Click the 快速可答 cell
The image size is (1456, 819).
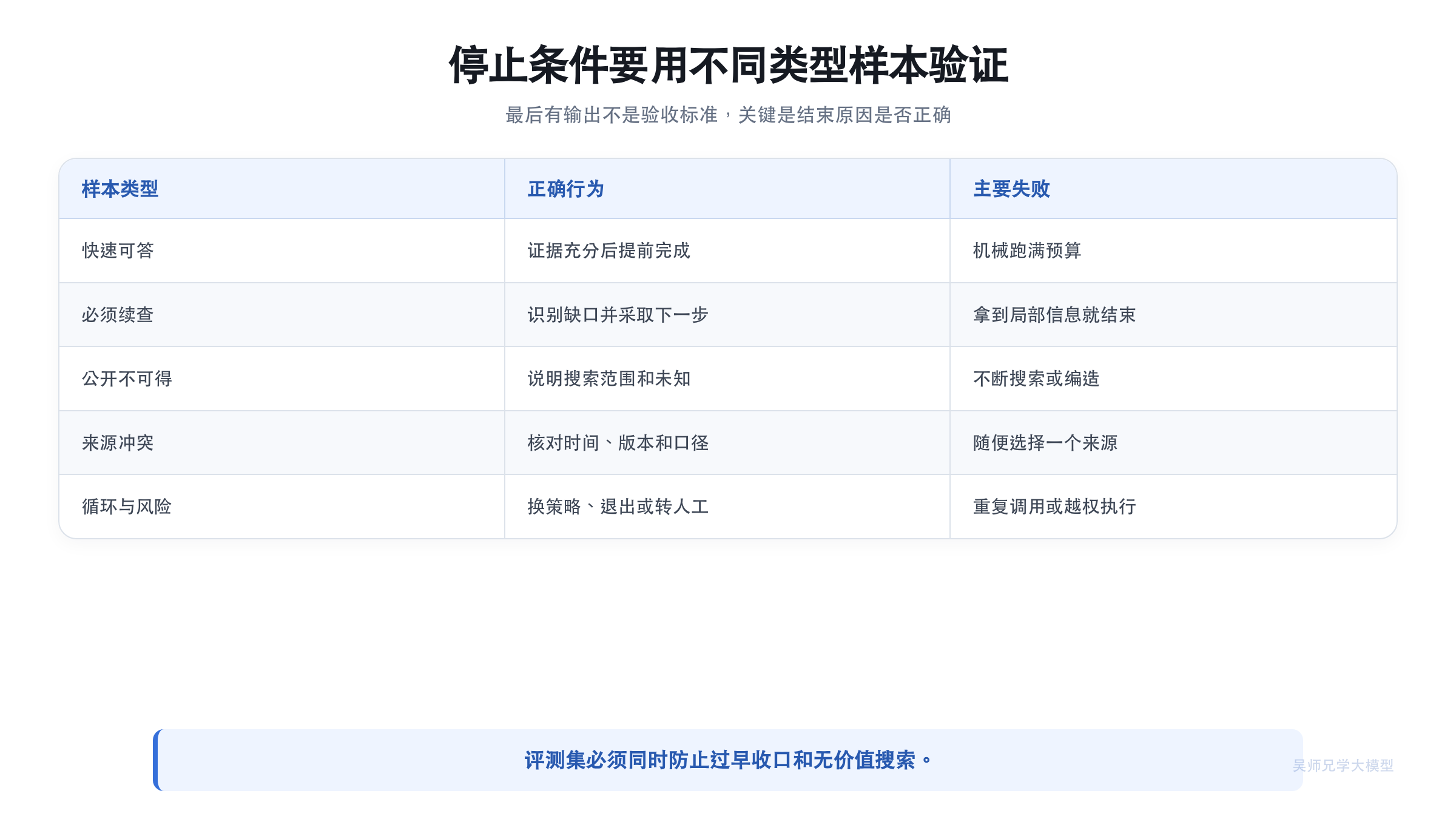(x=281, y=251)
